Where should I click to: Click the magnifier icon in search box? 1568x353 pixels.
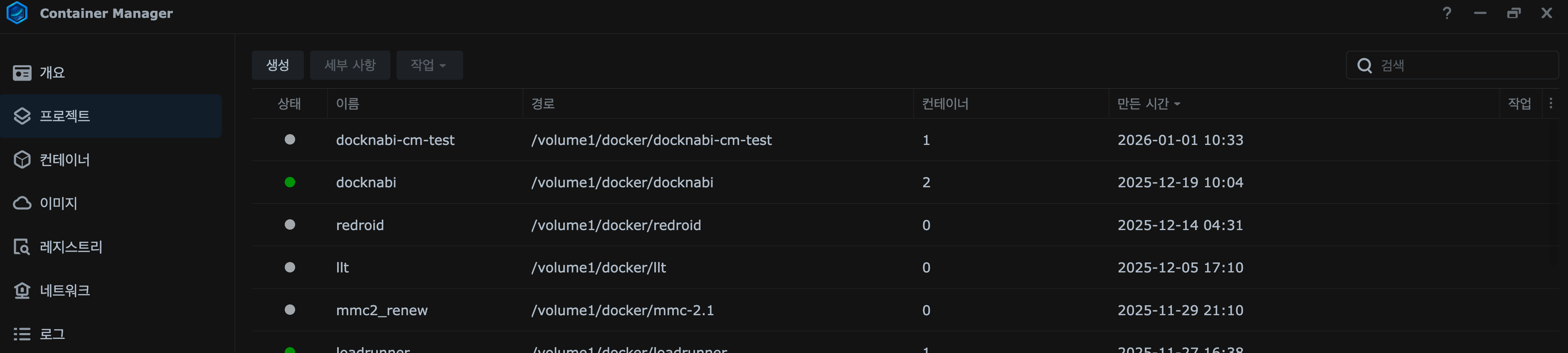click(1365, 66)
